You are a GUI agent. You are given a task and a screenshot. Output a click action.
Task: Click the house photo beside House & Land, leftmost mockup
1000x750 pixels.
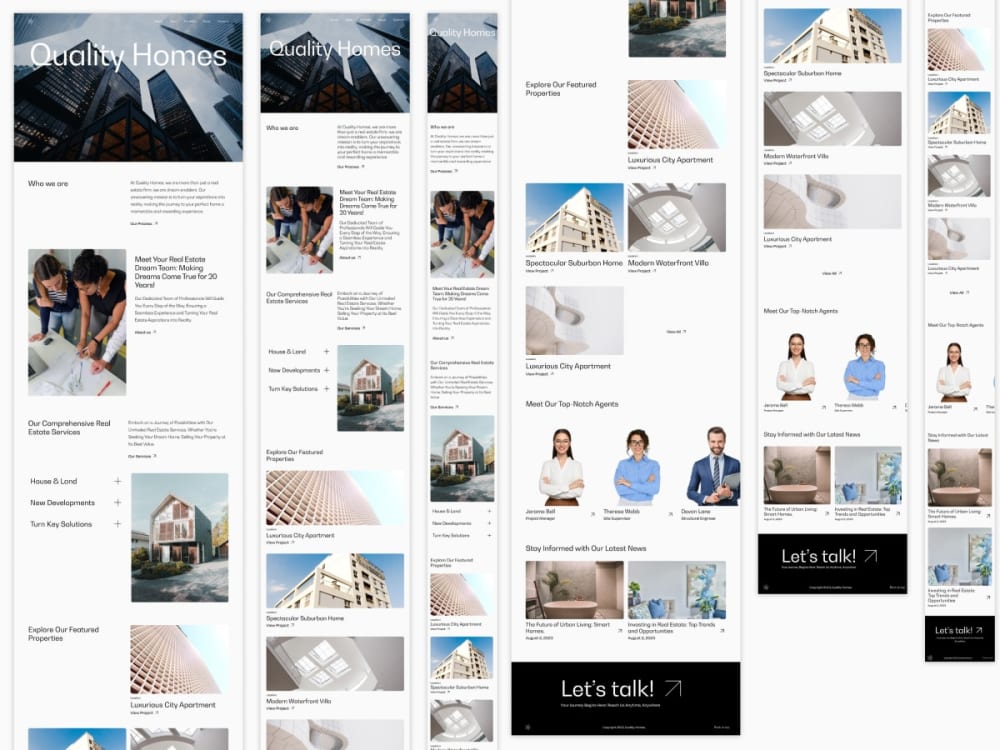[180, 538]
